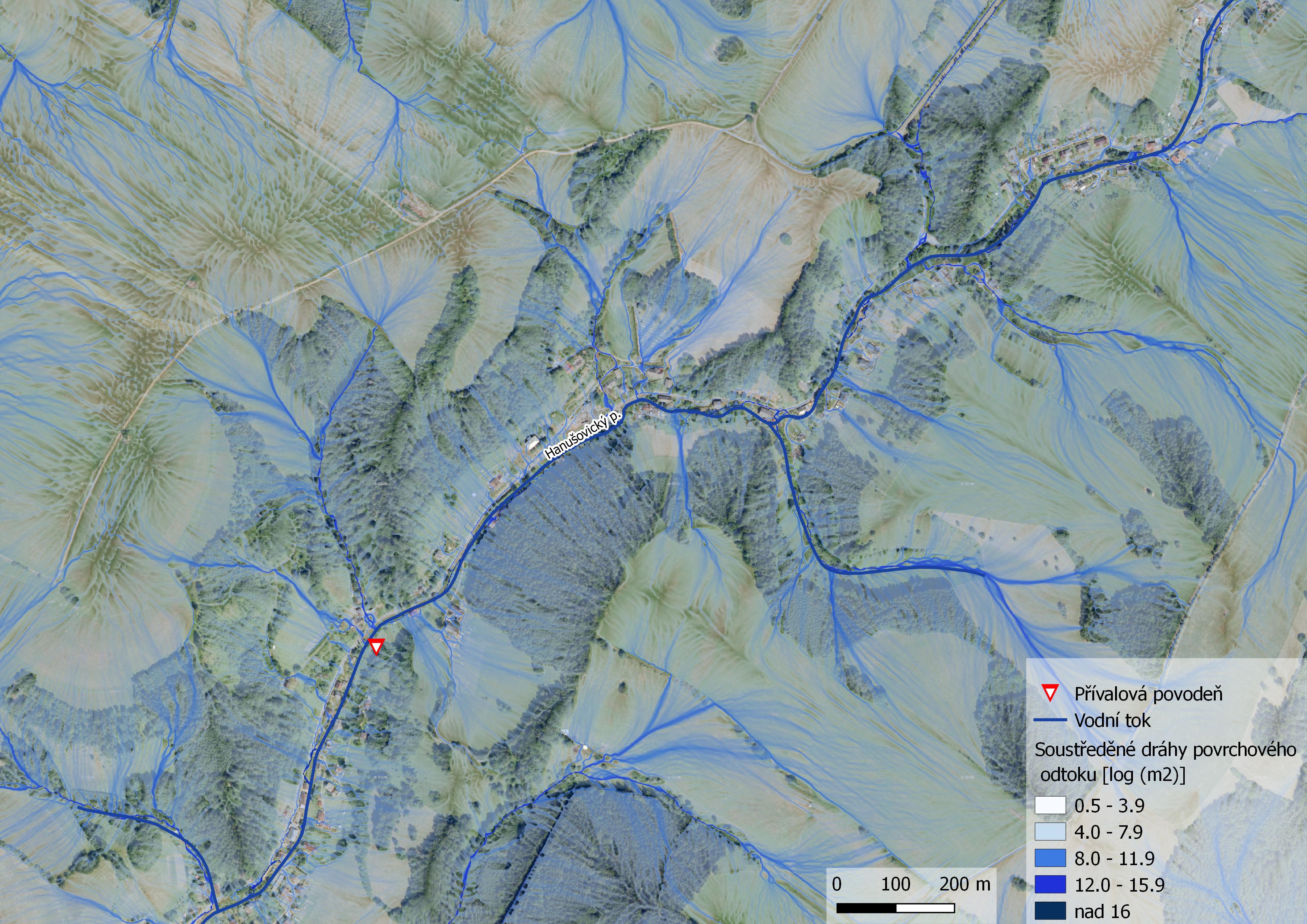Click the '4.0 - 7.9' legend value
Viewport: 1307px width, 924px height.
[1108, 832]
